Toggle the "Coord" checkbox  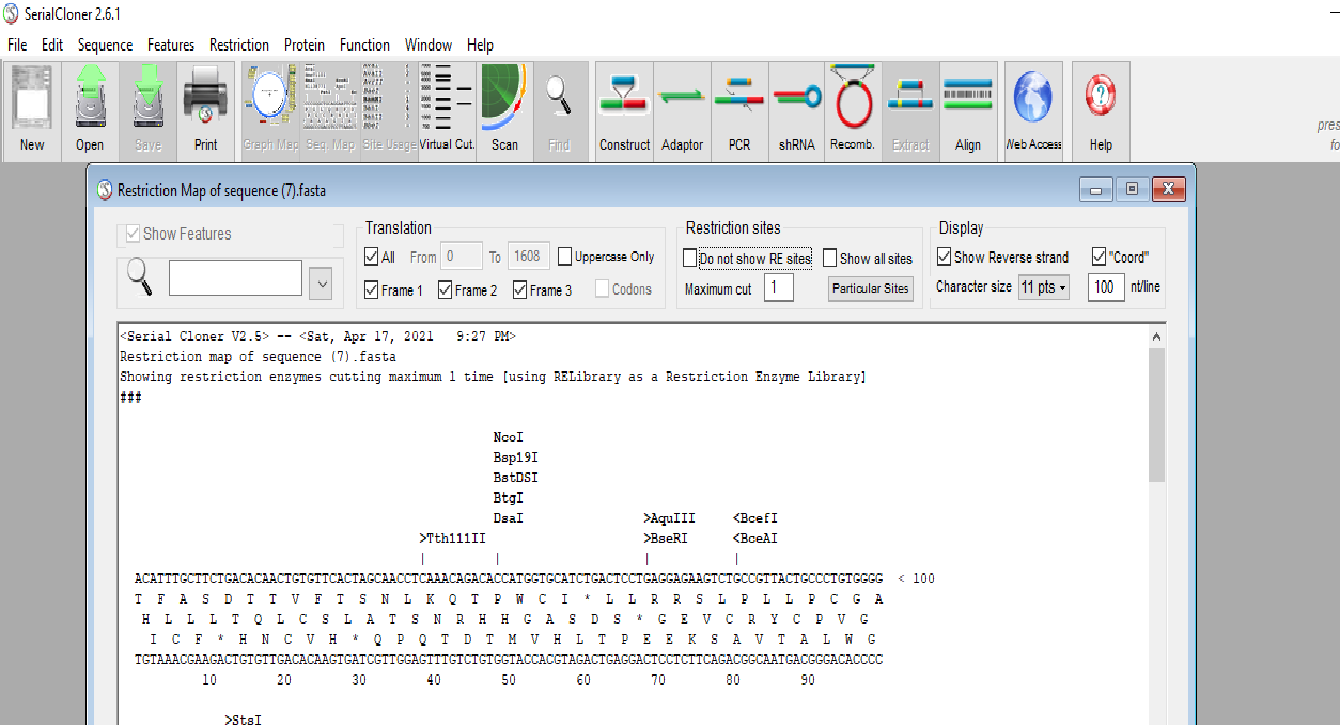click(x=1099, y=257)
